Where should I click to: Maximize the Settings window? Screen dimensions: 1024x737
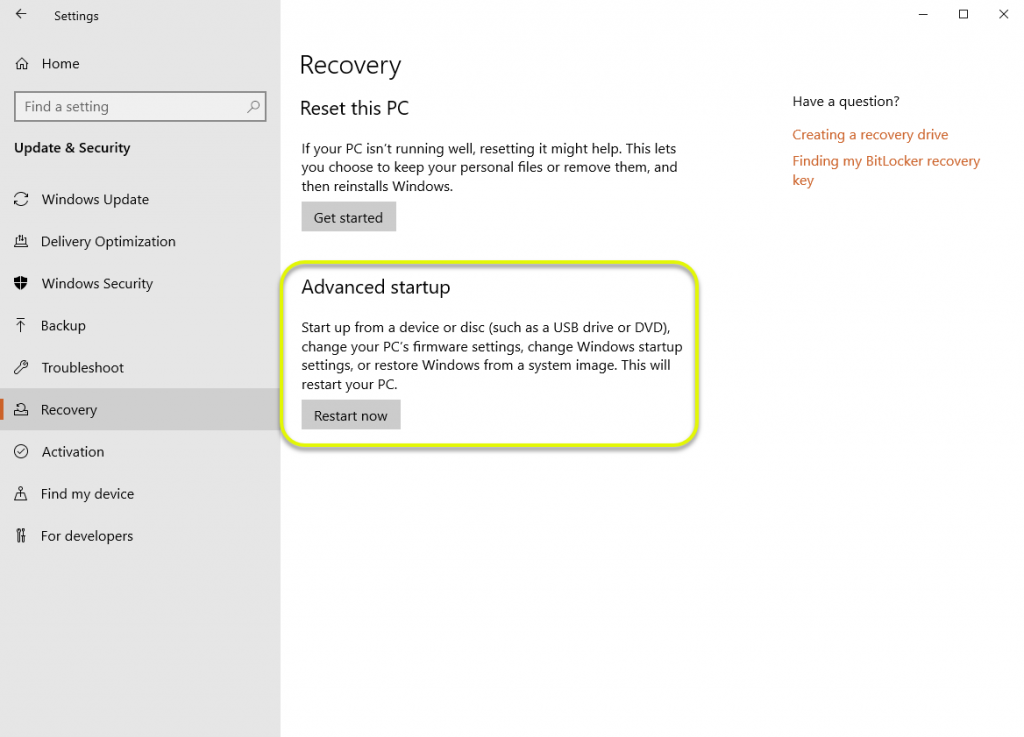(963, 14)
